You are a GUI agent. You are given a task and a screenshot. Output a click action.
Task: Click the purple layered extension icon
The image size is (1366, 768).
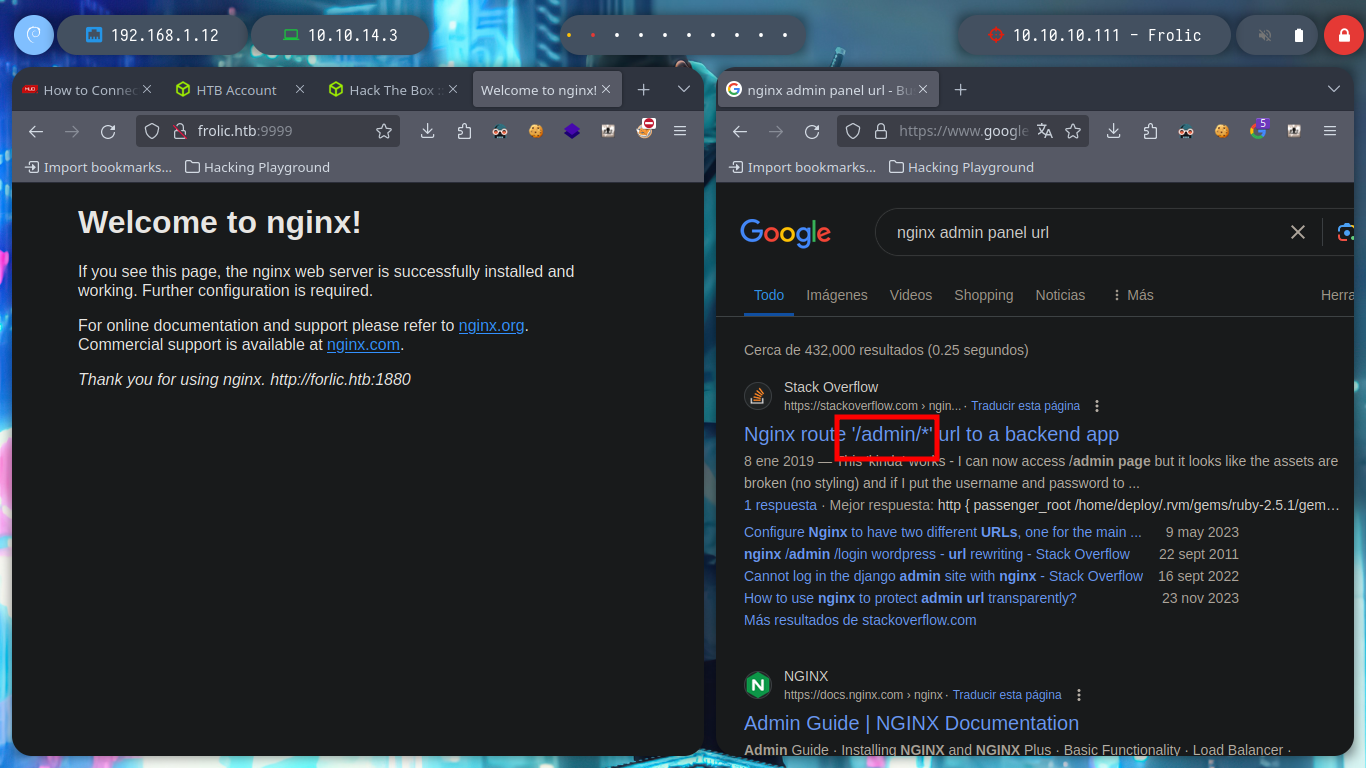[572, 131]
